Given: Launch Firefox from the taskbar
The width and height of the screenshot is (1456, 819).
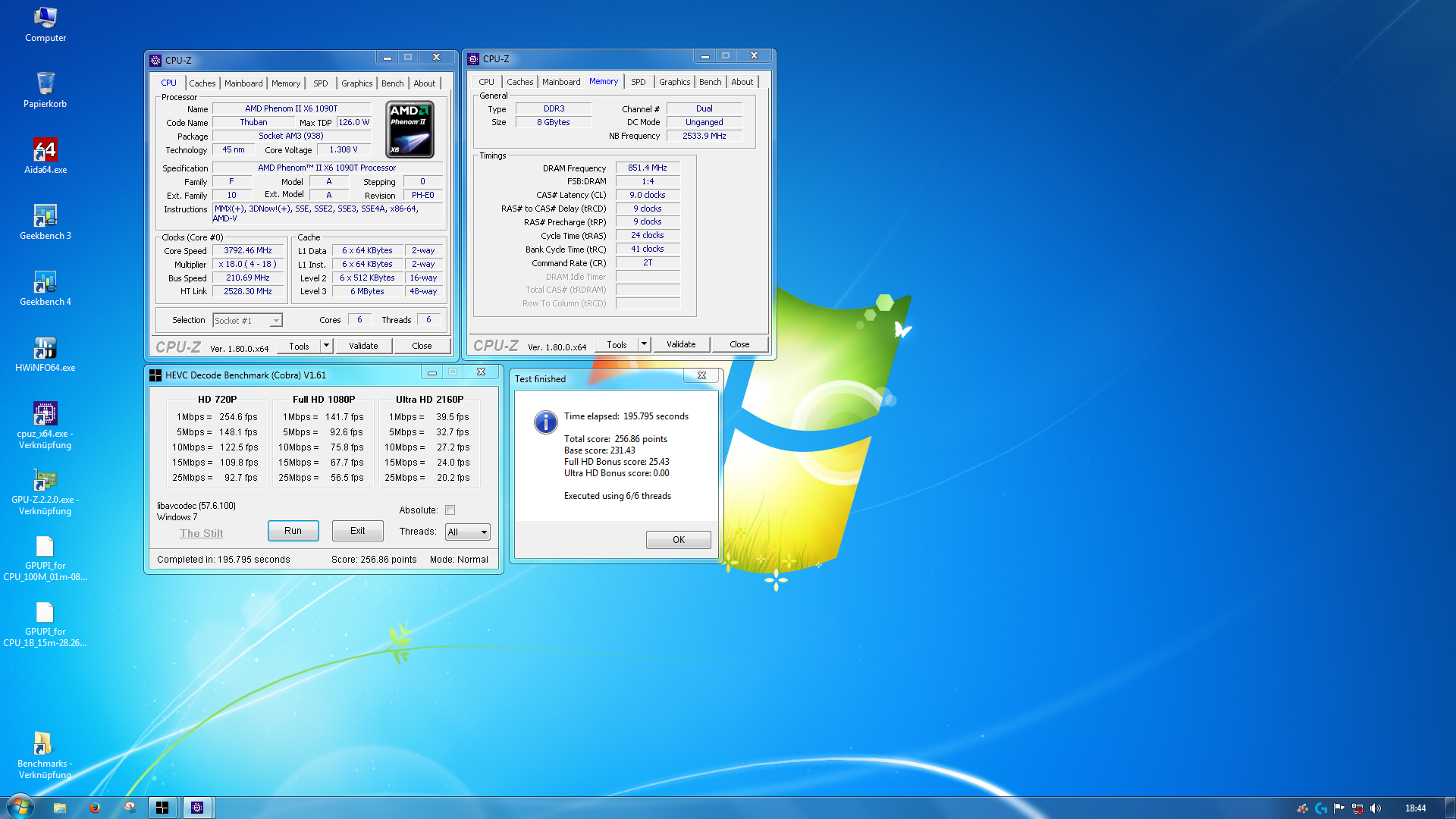Looking at the screenshot, I should coord(95,808).
